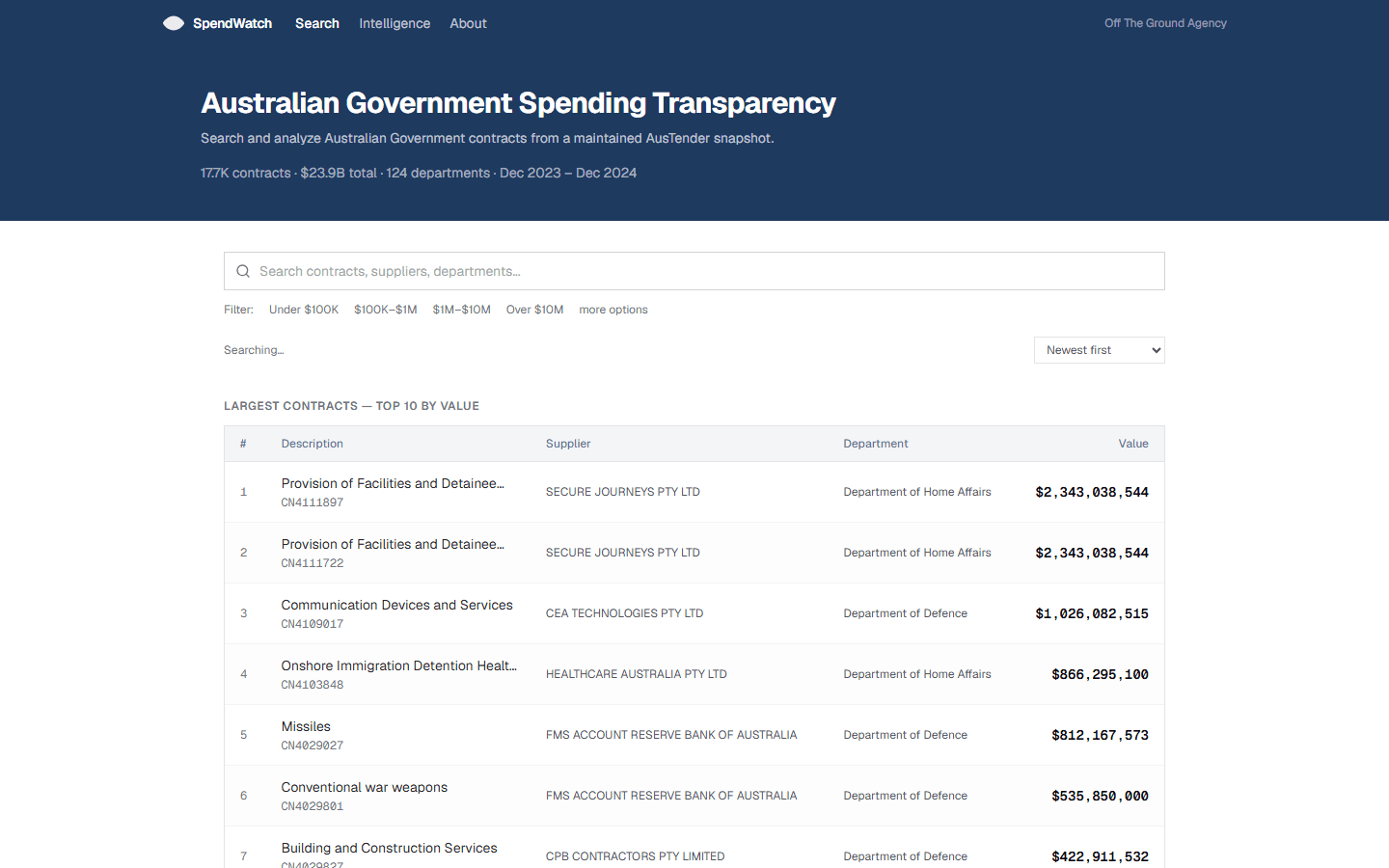
Task: Click the Australian Government Spending Transparency heading
Action: pyautogui.click(x=518, y=103)
